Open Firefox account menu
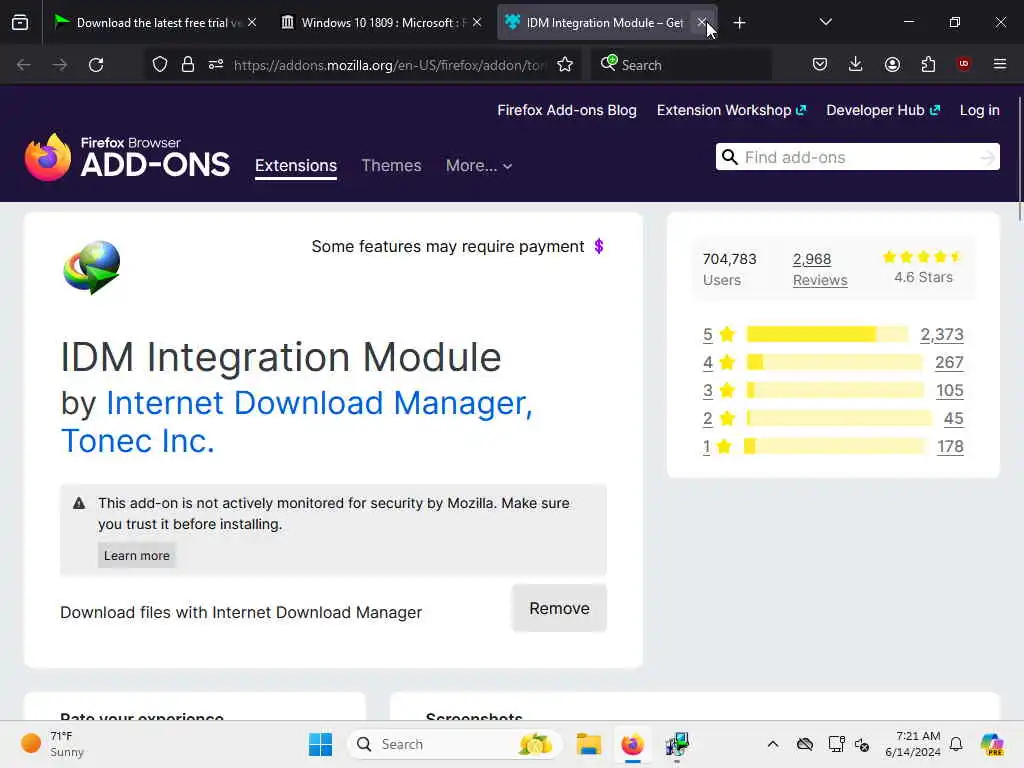Screen dimensions: 1024x768 point(892,64)
